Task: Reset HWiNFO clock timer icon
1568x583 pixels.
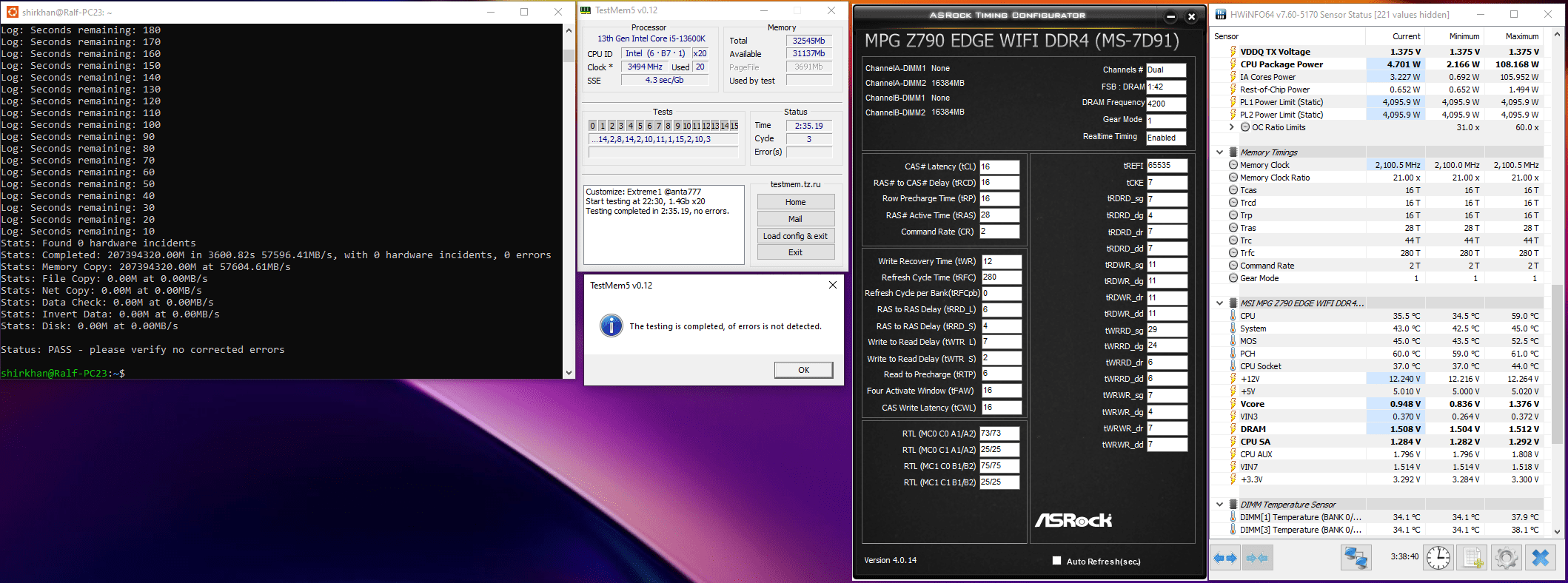Action: coord(1438,558)
